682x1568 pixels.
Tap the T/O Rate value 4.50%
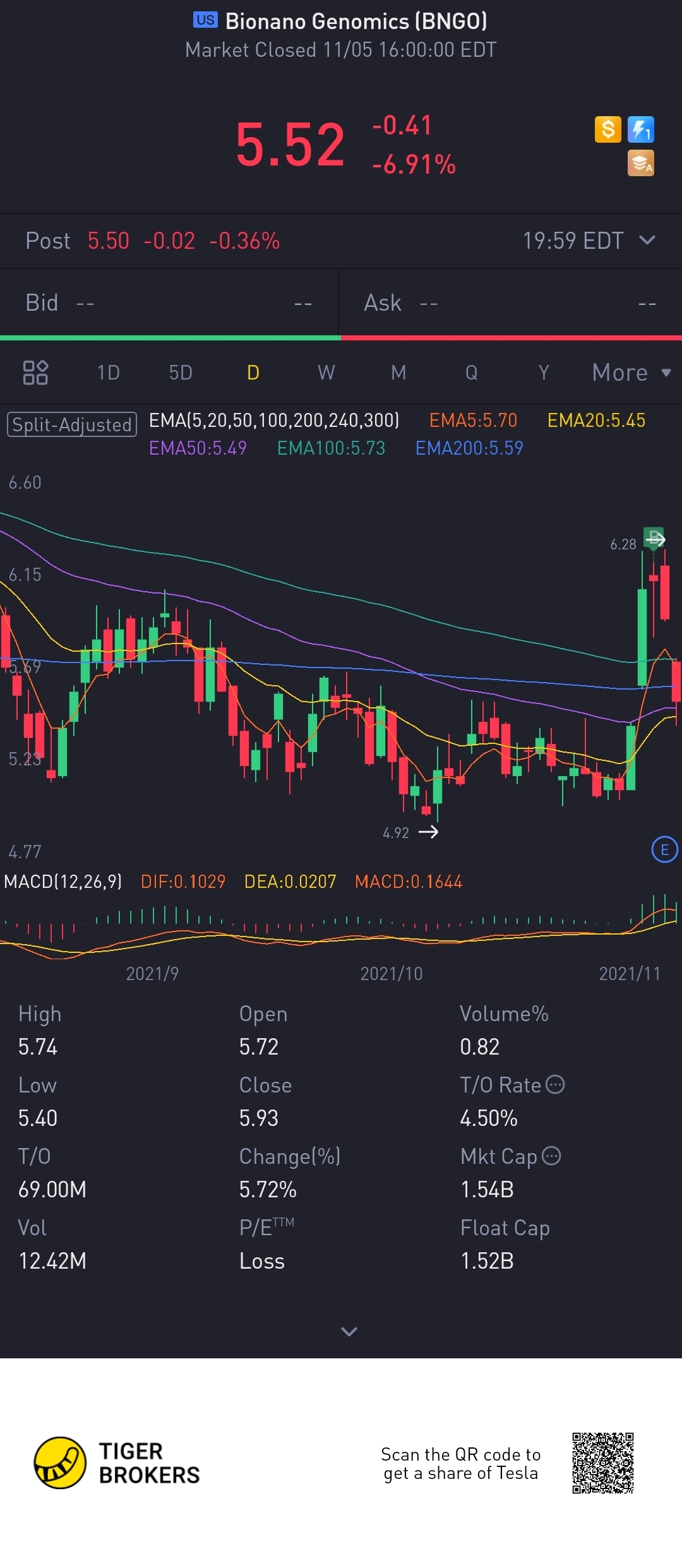point(489,1118)
